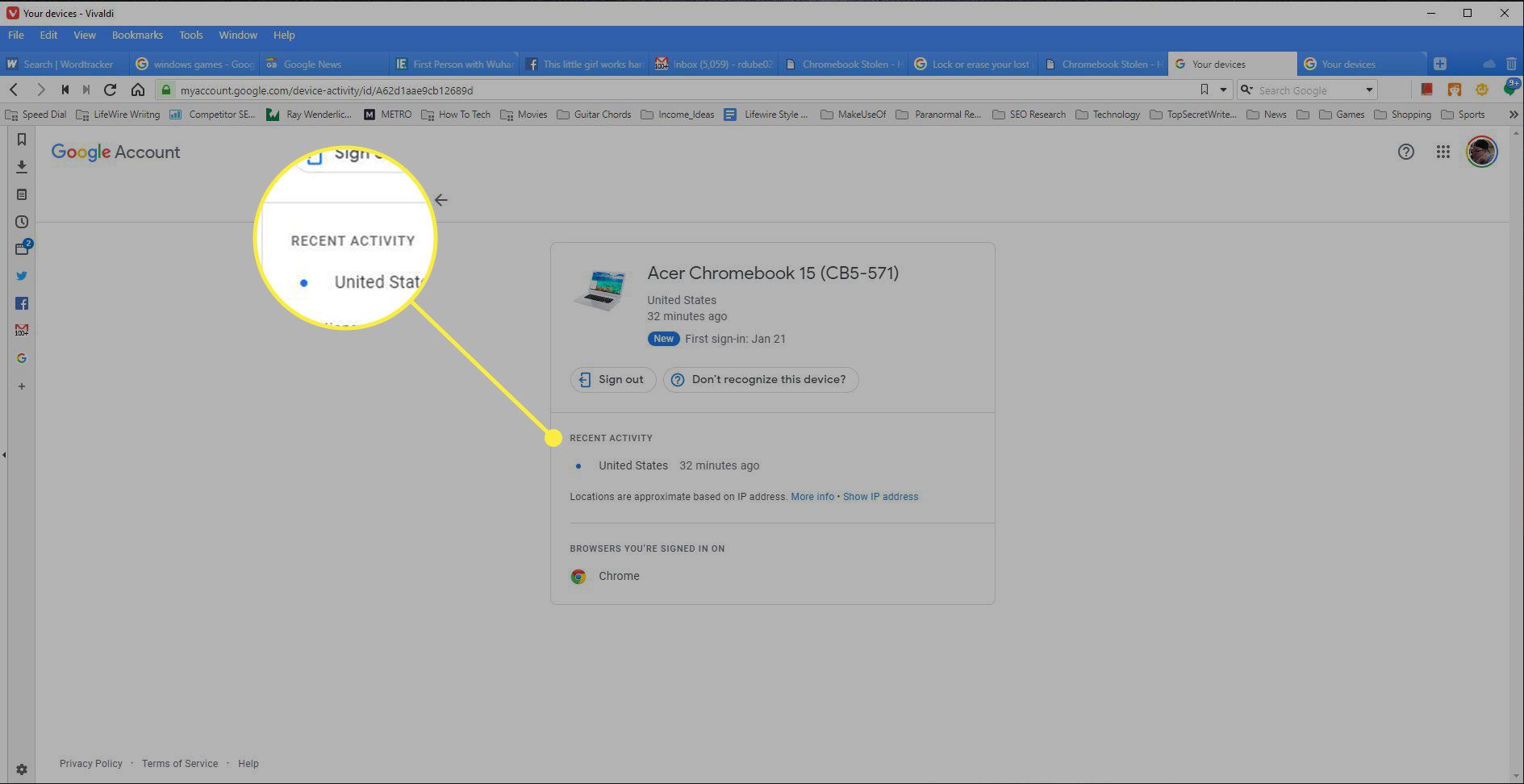This screenshot has height=784, width=1524.
Task: Click the address bar URL field
Action: [678, 90]
